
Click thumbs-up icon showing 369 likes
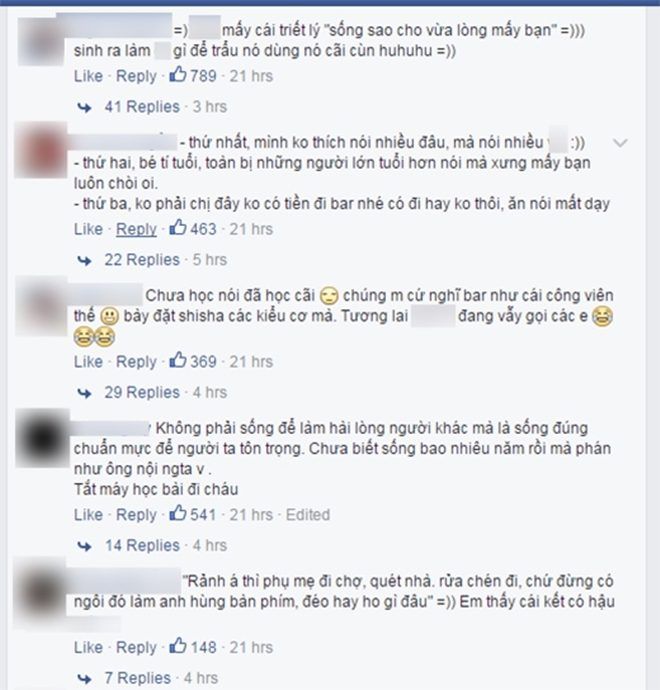tap(178, 360)
